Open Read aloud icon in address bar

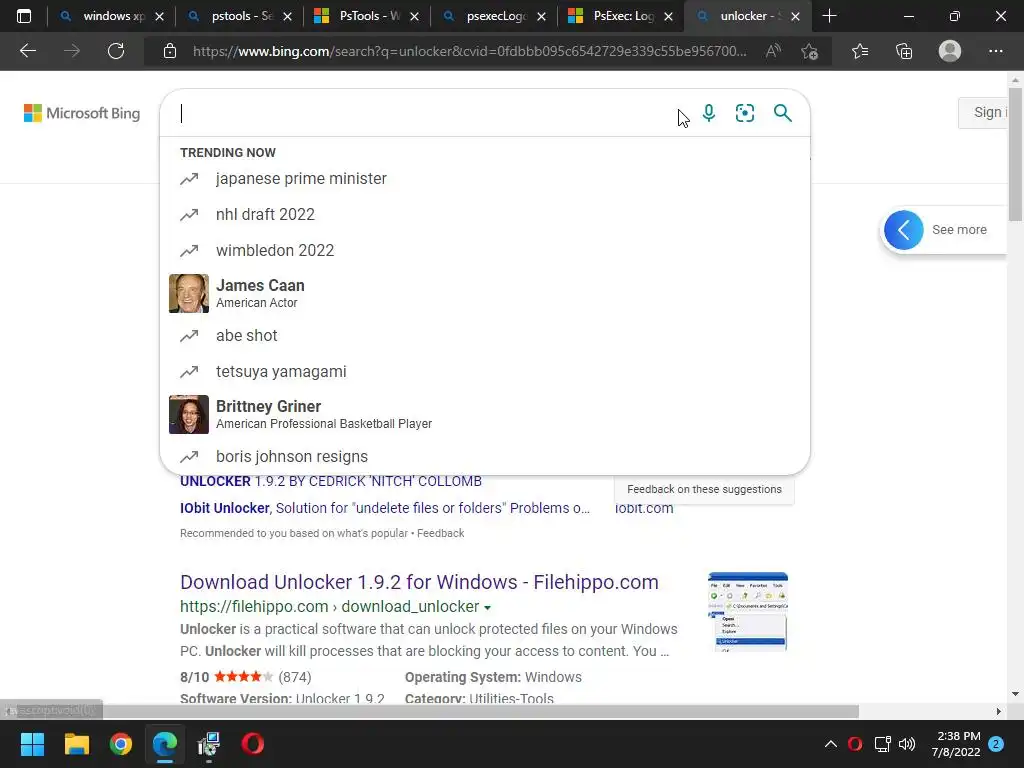[x=773, y=51]
